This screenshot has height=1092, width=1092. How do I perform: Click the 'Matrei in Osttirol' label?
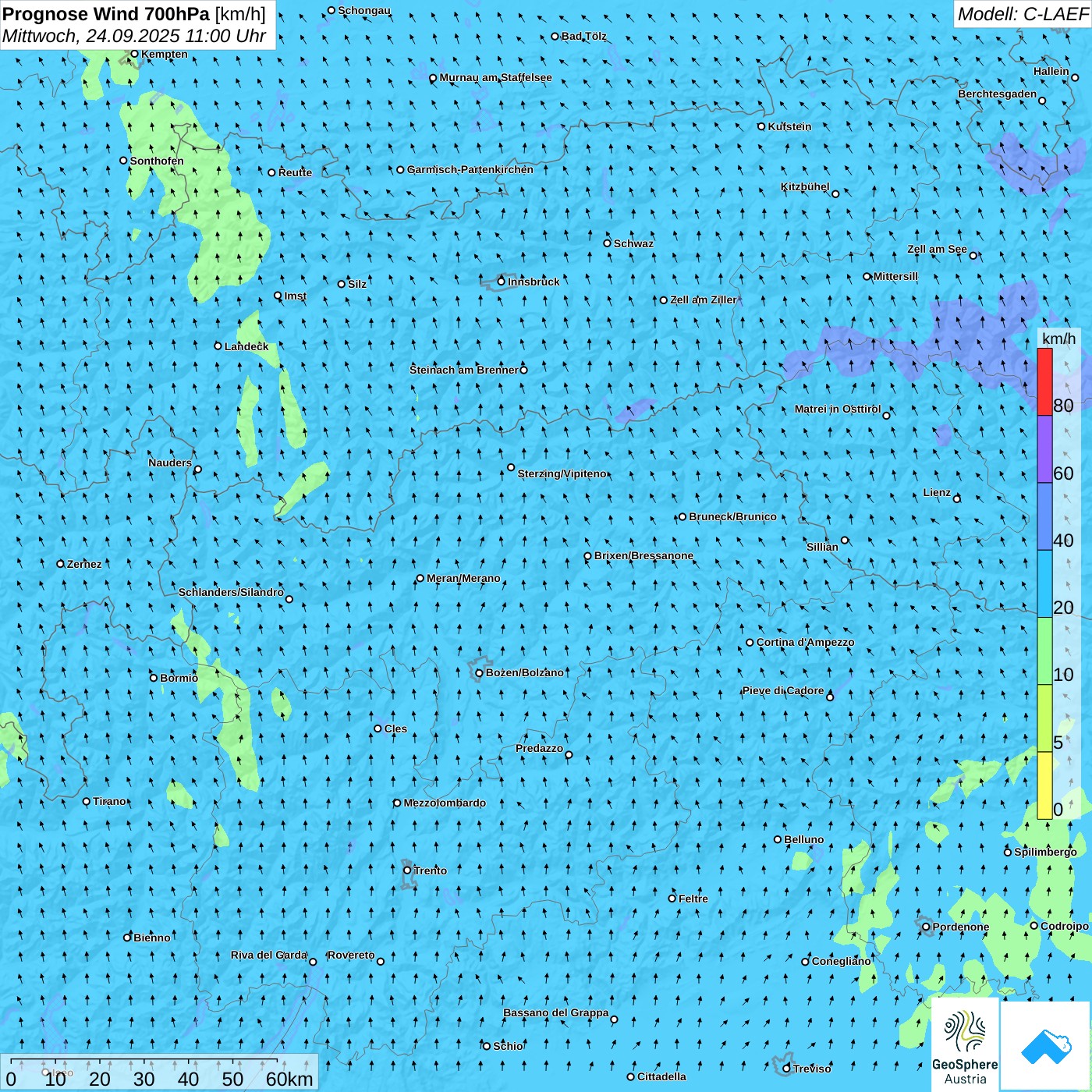[838, 409]
